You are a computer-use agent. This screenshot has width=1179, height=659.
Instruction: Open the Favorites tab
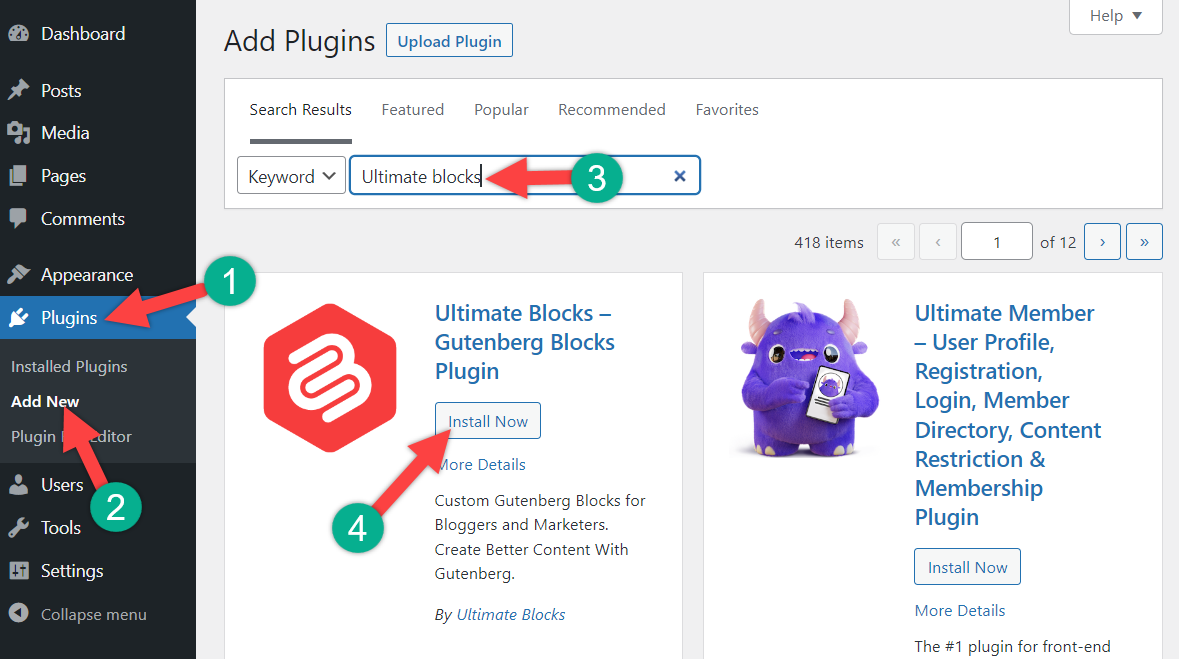click(727, 110)
